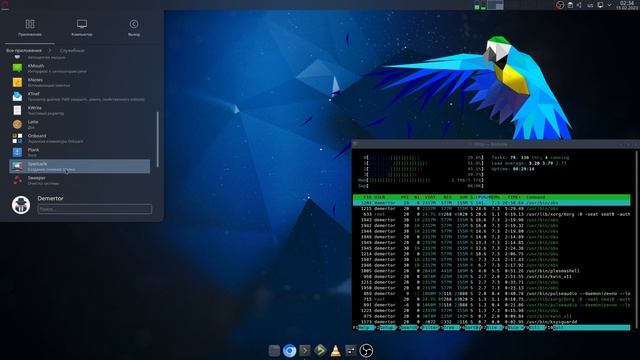The image size is (640, 360).
Task: Start Latte dock from the menu
Action: [80, 124]
